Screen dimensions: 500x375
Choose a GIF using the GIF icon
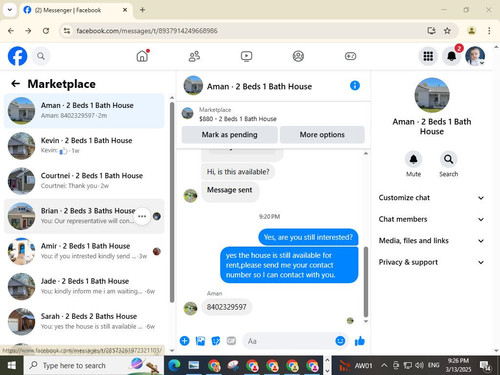coord(231,341)
